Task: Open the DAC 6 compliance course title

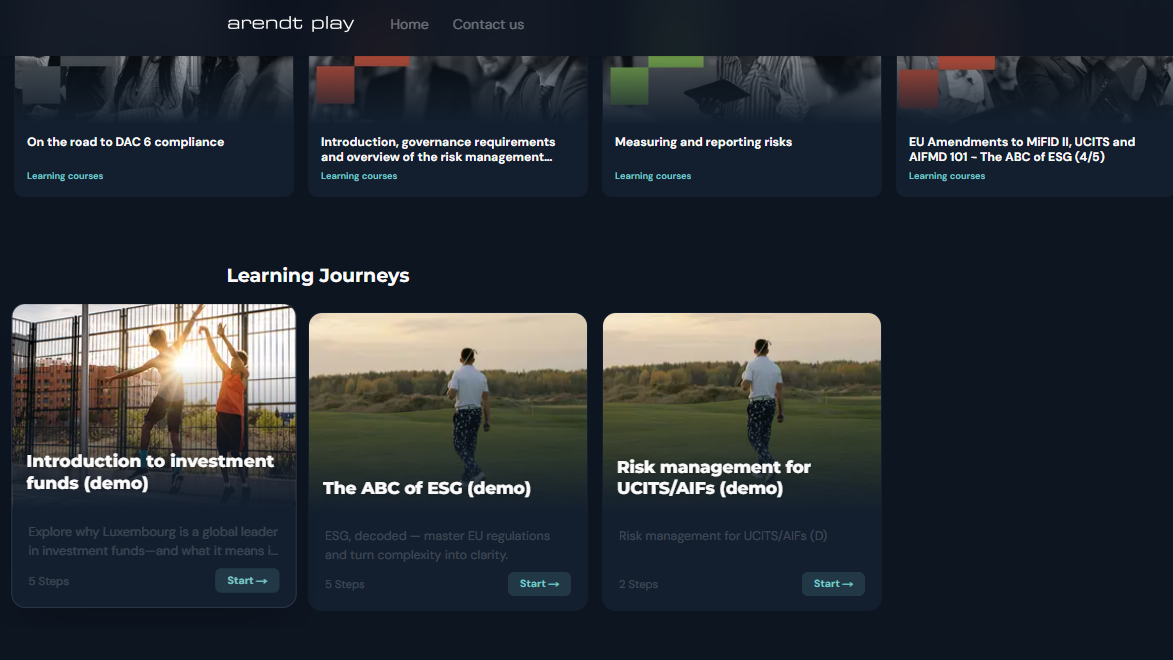Action: (x=126, y=142)
